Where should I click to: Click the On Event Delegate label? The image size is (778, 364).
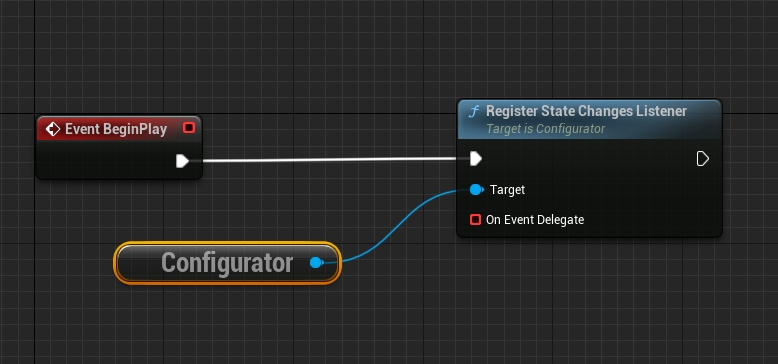coord(534,220)
